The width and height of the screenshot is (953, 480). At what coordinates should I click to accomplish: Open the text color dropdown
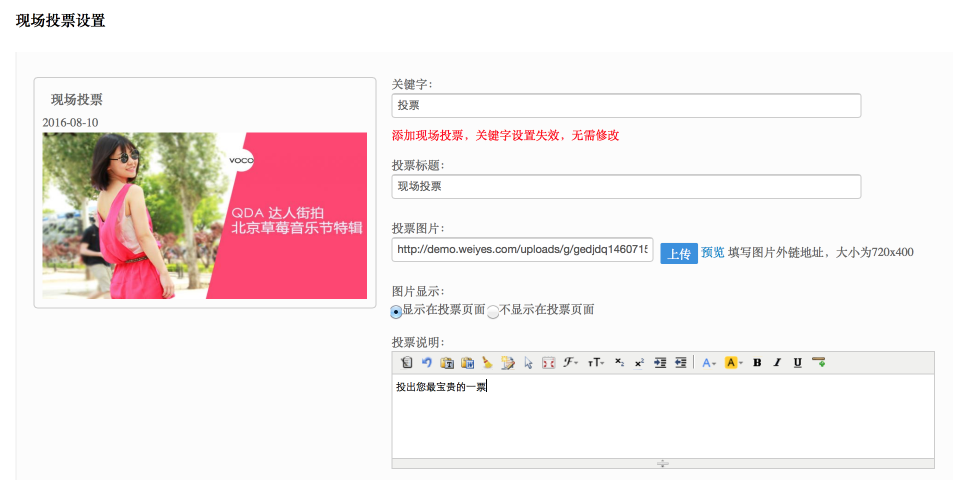coord(709,363)
